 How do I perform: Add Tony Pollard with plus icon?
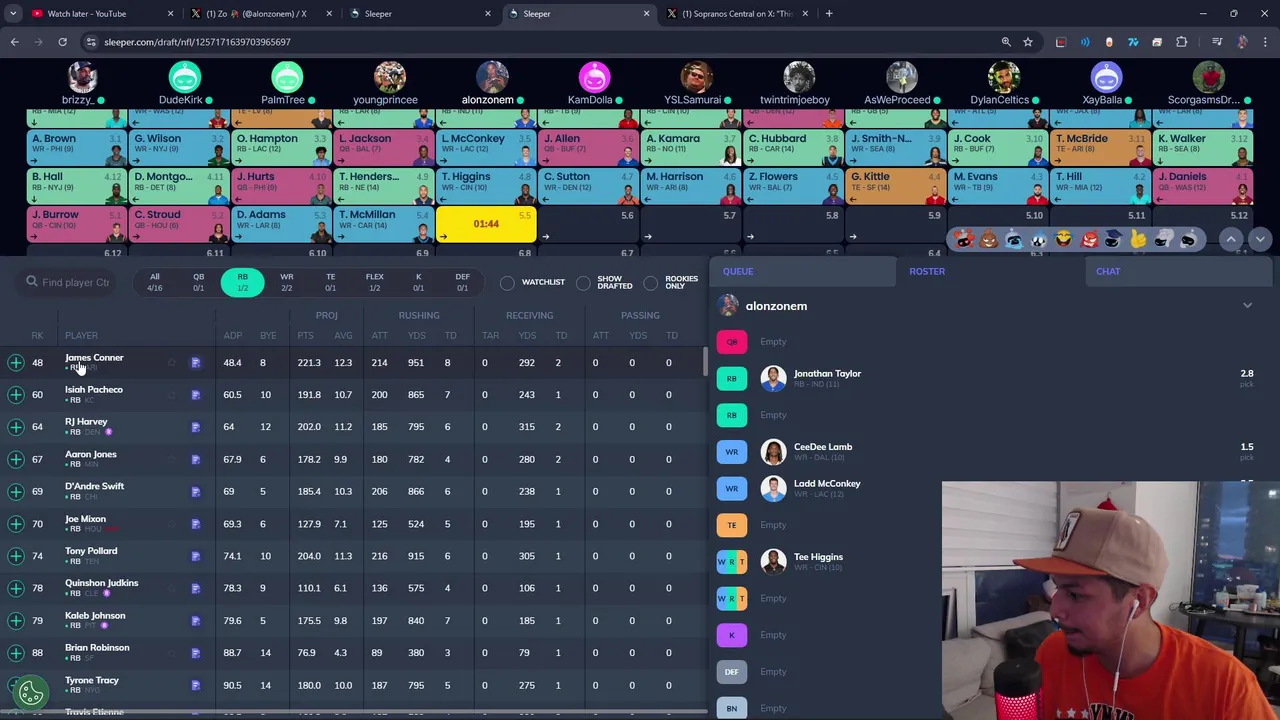pyautogui.click(x=16, y=556)
